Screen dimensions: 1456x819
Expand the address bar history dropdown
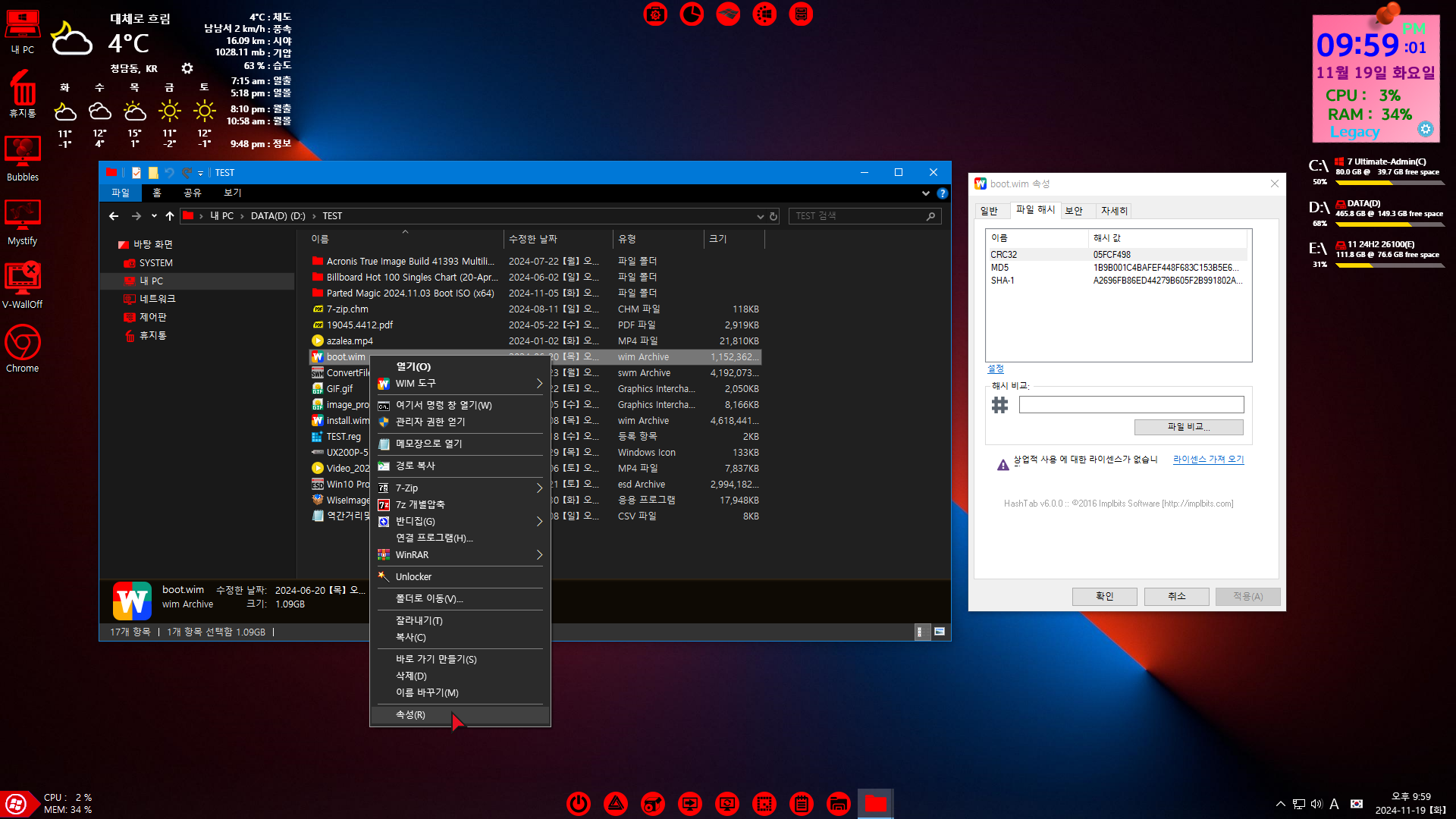760,216
